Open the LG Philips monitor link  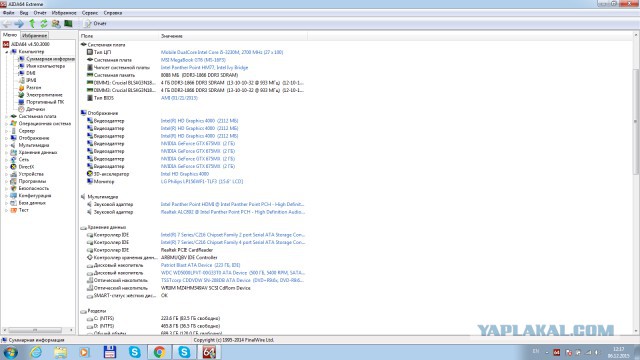pos(202,182)
